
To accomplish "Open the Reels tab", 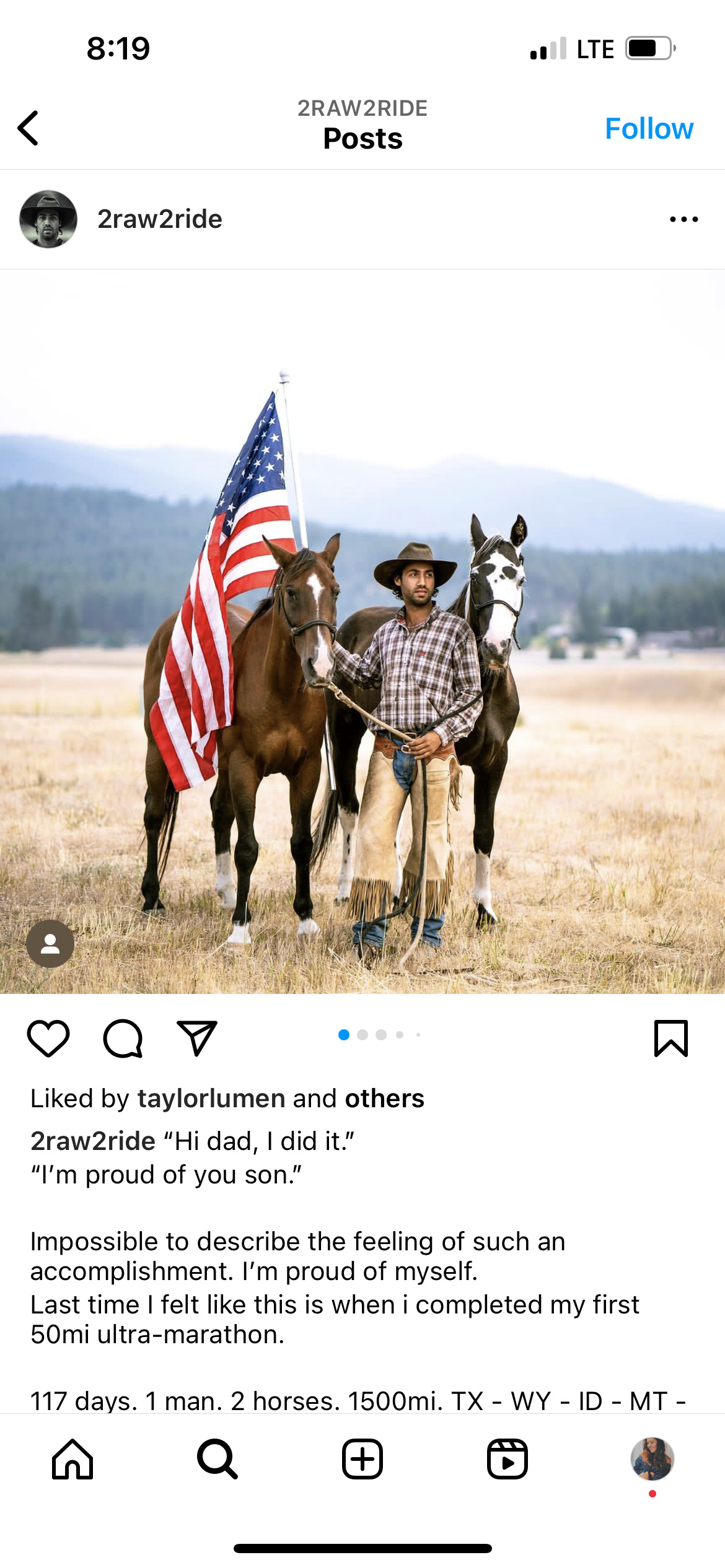I will click(x=507, y=1459).
